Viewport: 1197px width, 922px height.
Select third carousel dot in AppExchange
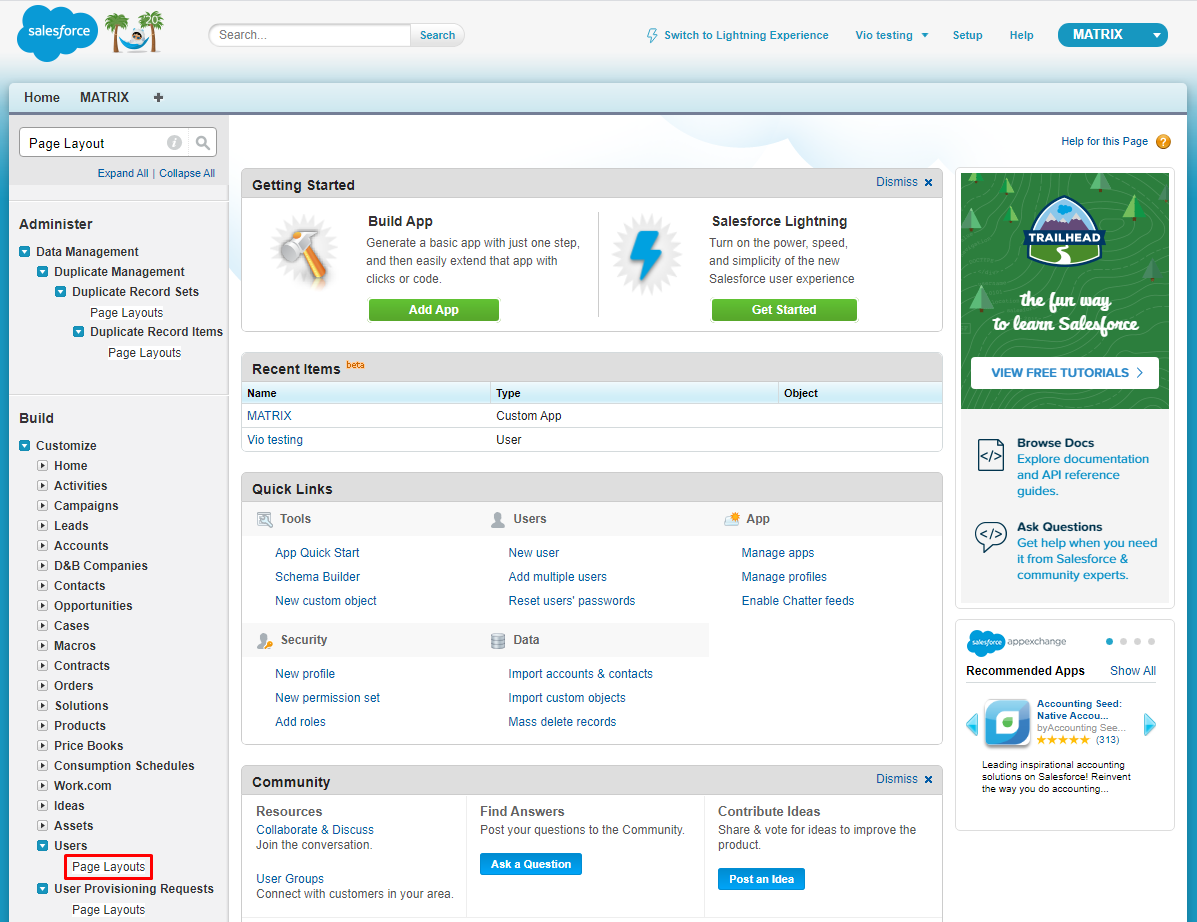click(x=1137, y=641)
